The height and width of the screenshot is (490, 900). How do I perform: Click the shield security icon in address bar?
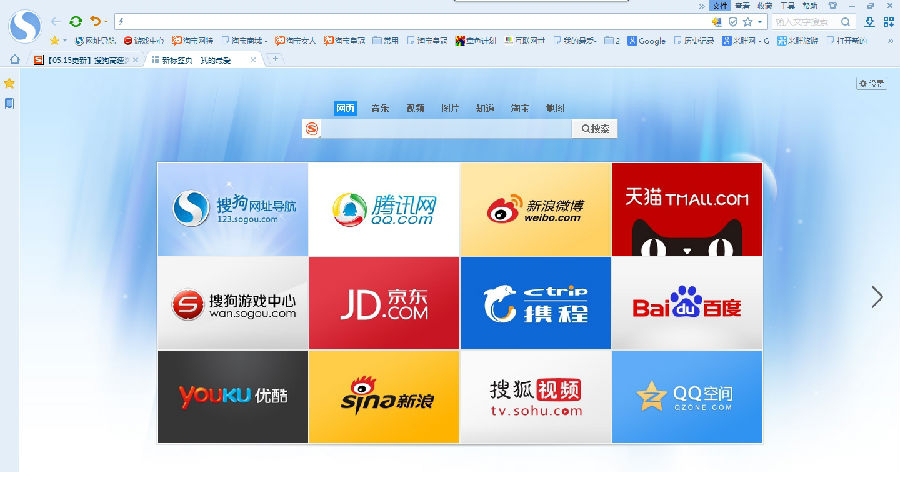click(x=732, y=21)
